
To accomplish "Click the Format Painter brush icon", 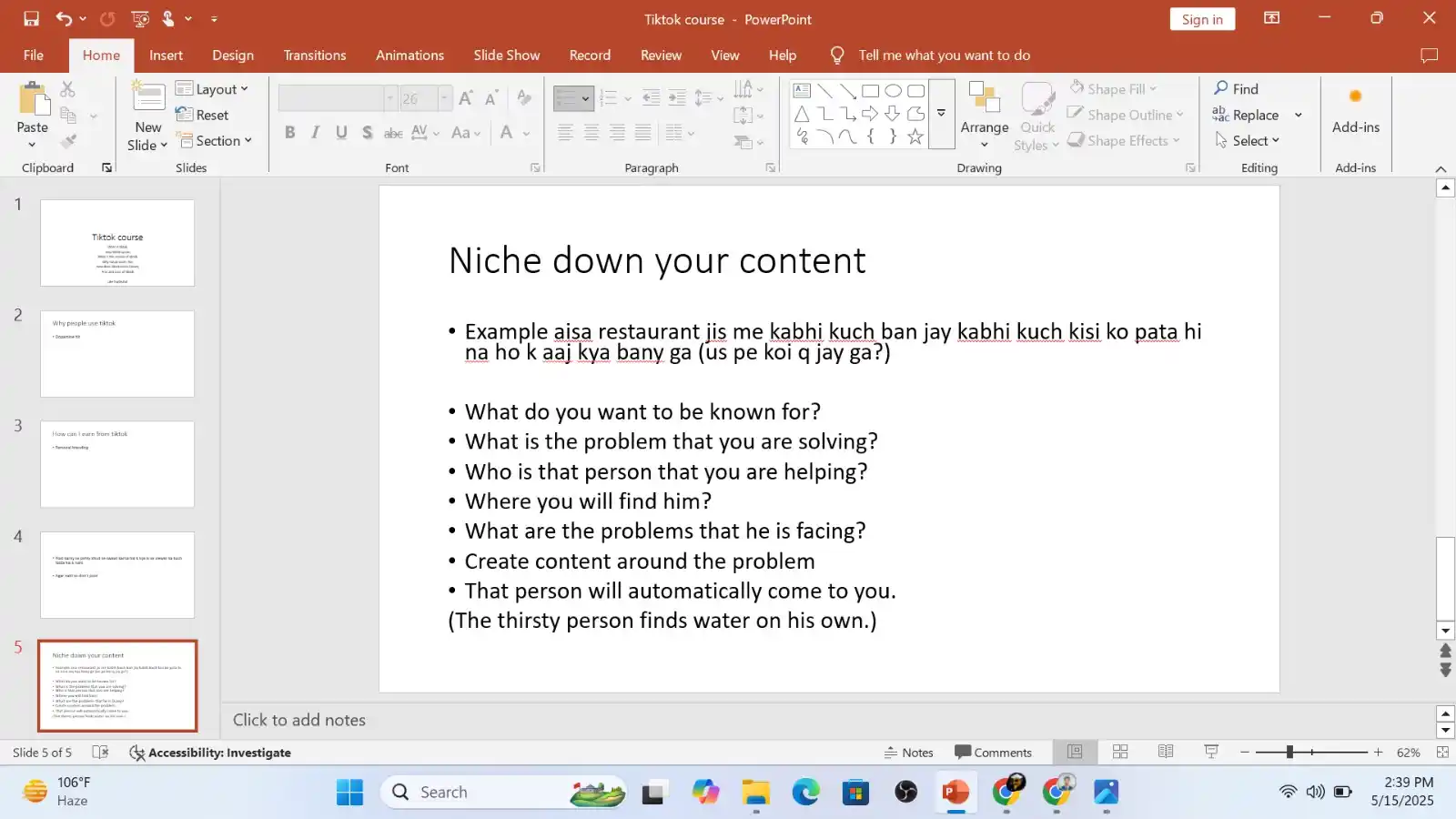I will click(68, 141).
